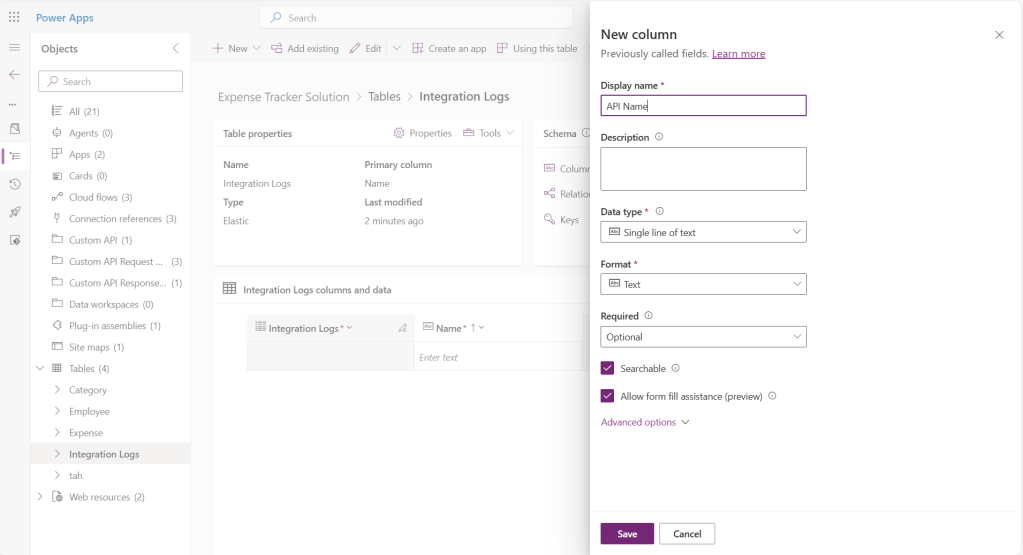This screenshot has width=1023, height=555.
Task: Open the Learn more link
Action: [739, 53]
